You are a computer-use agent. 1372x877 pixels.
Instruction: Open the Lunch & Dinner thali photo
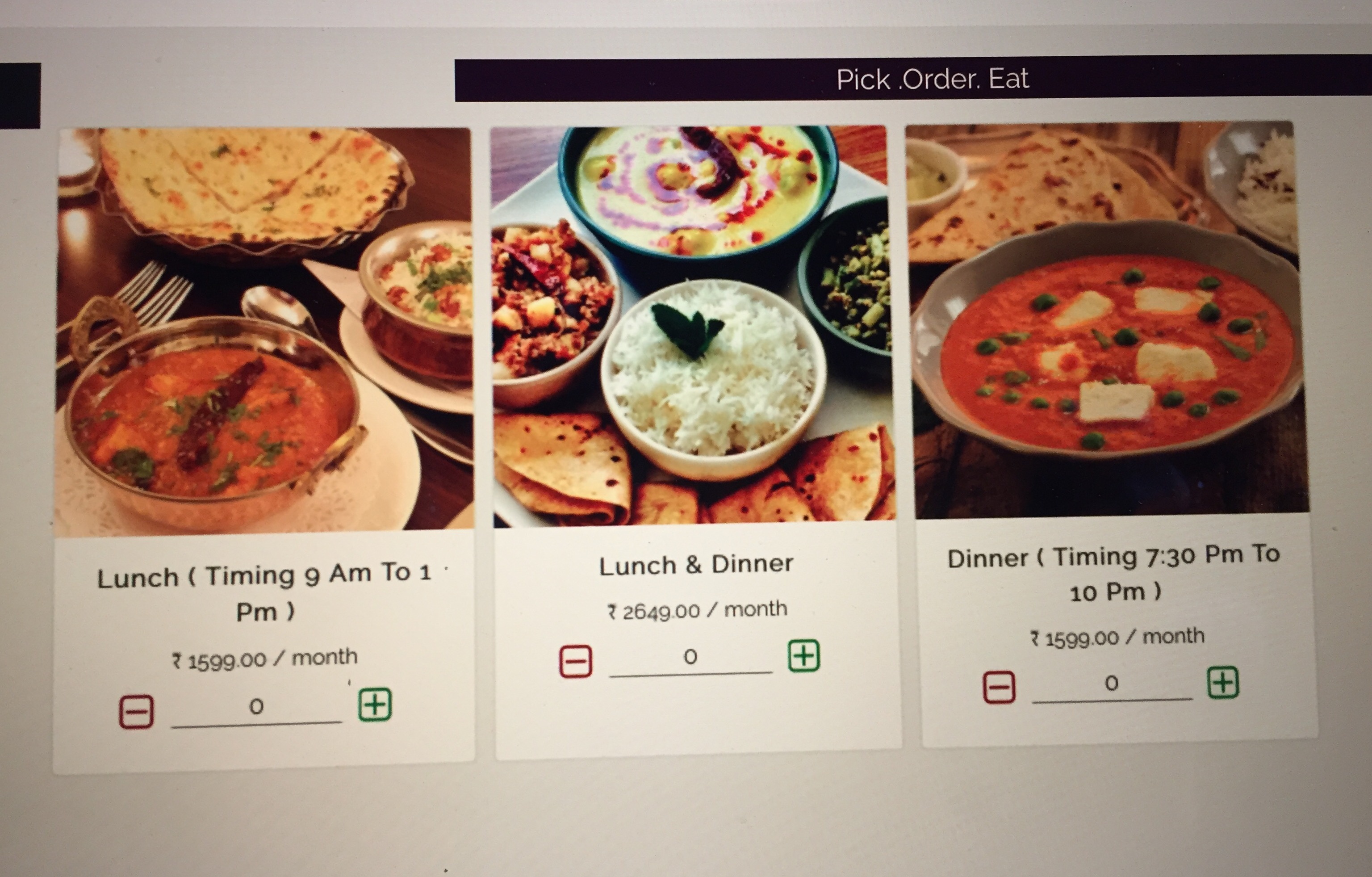coord(692,325)
